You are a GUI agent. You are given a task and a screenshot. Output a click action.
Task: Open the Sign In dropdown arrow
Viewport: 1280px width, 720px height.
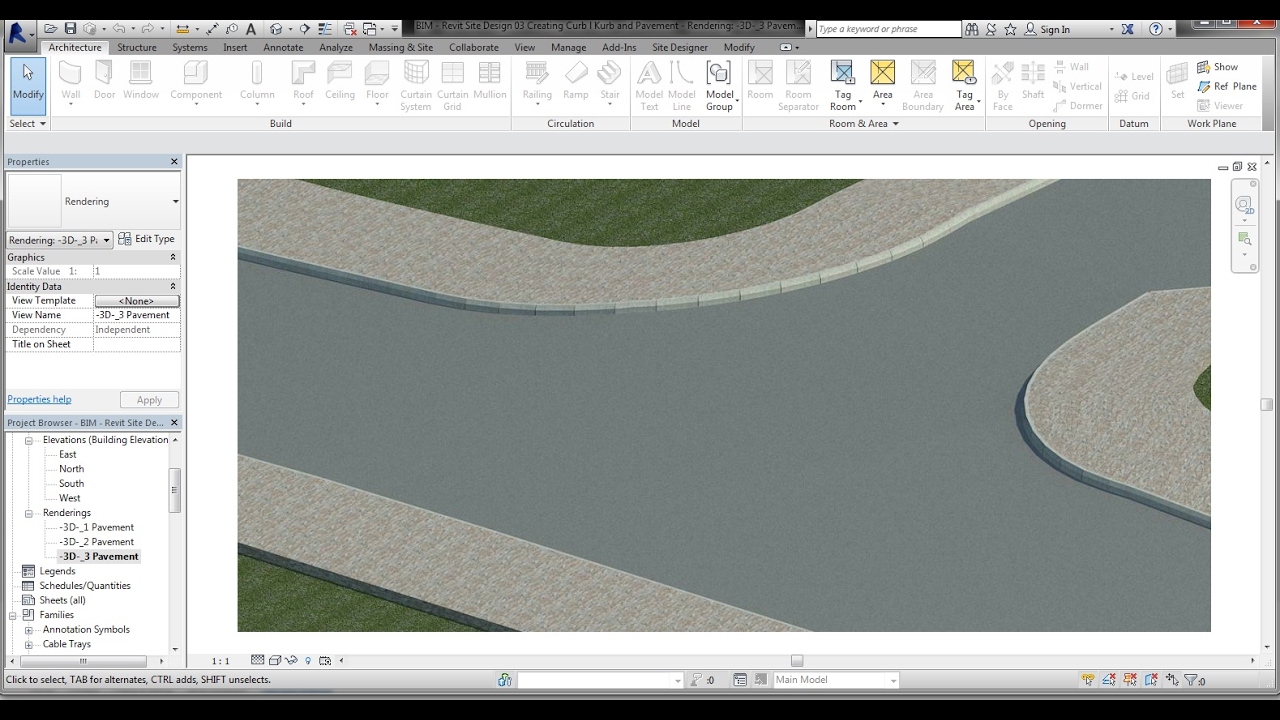click(x=1111, y=30)
